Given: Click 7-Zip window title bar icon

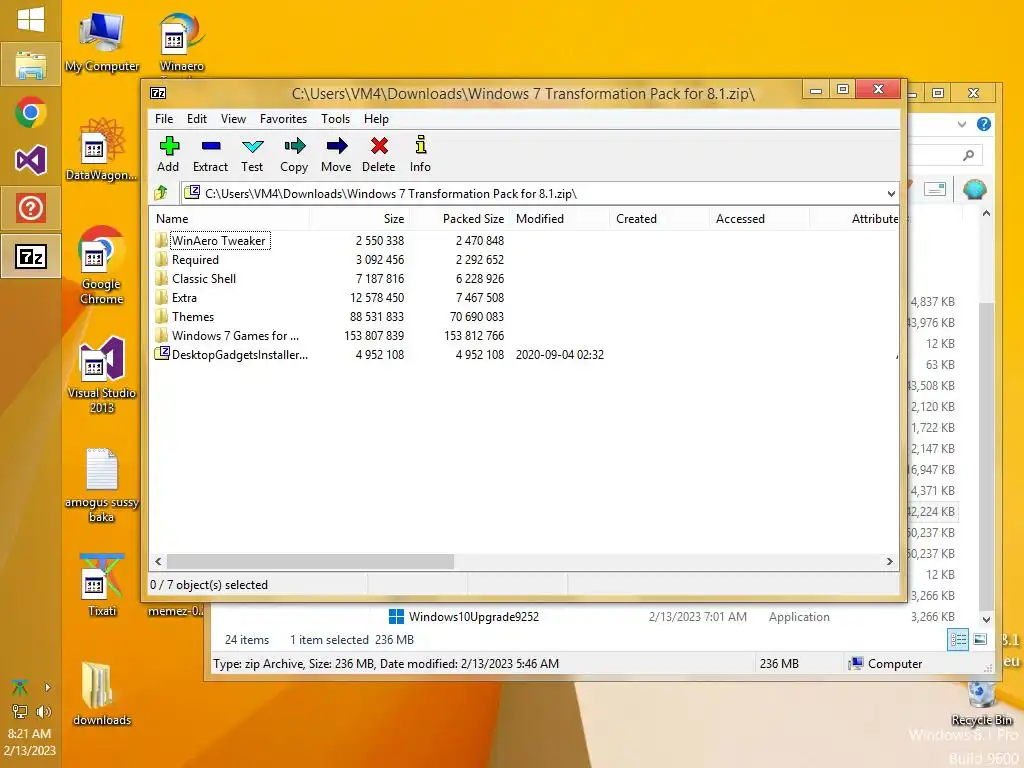Looking at the screenshot, I should pyautogui.click(x=158, y=93).
